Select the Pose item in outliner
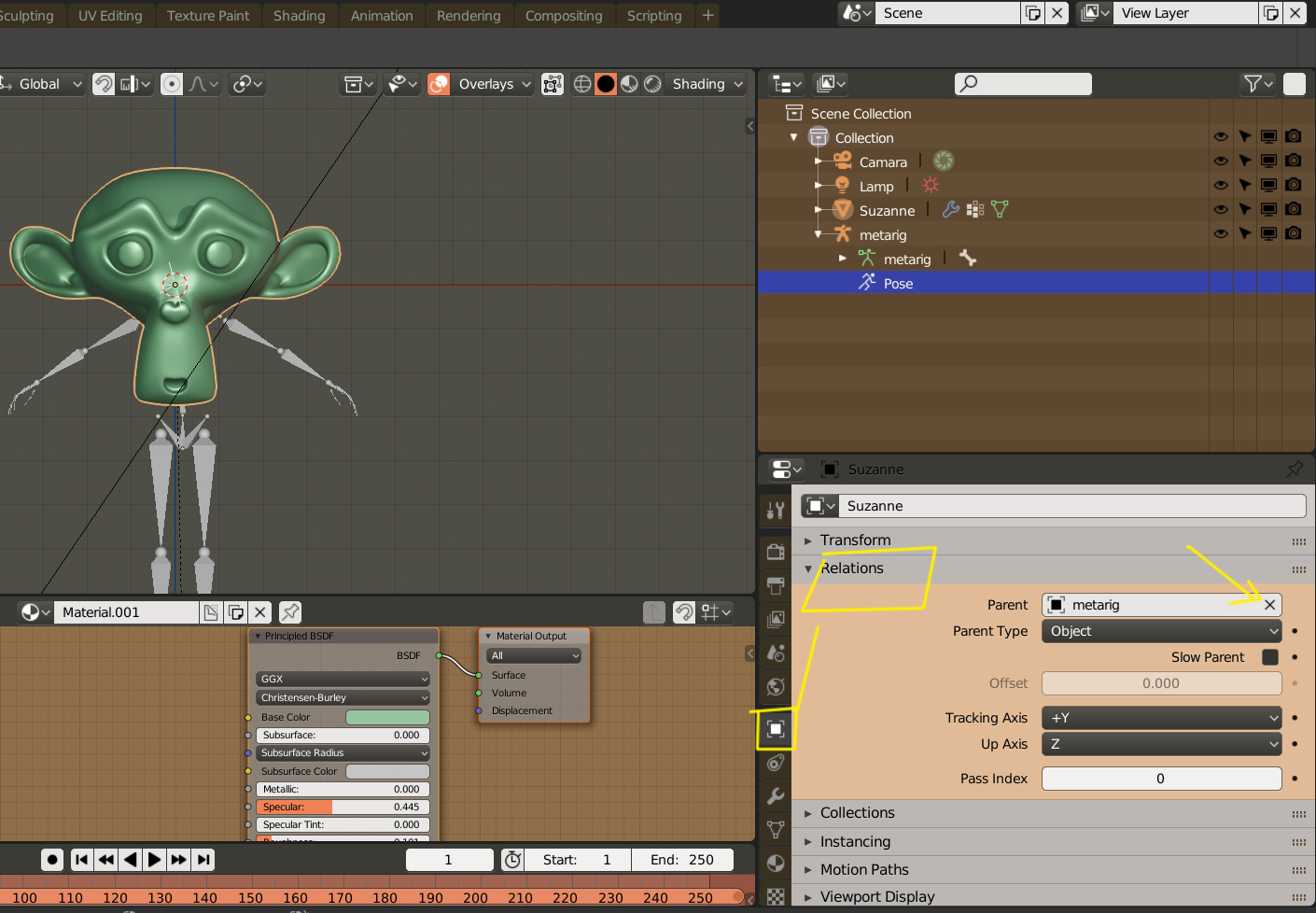This screenshot has width=1316, height=913. 898,284
